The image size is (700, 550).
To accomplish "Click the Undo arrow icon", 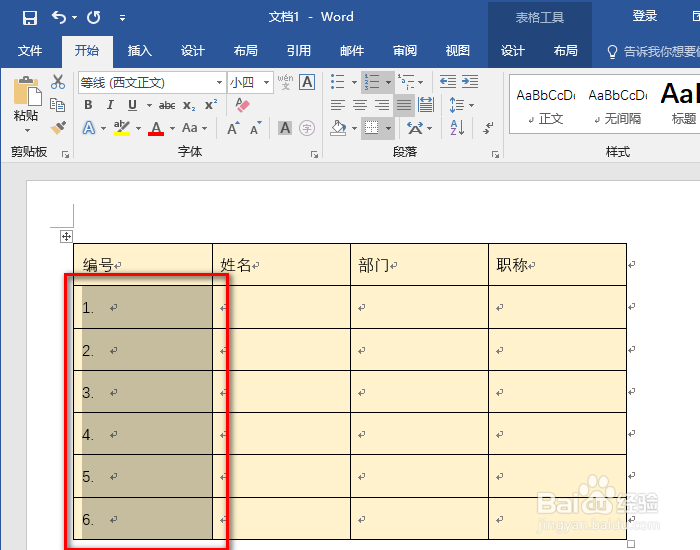I will [x=59, y=17].
